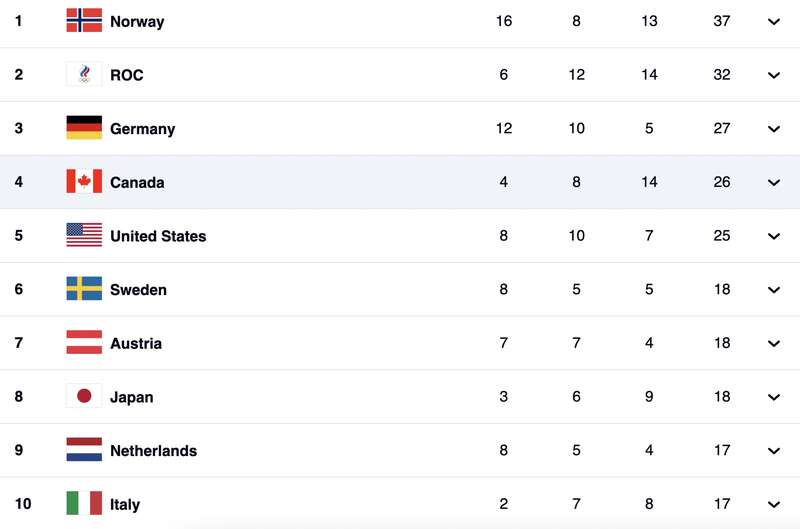Click the Sweden flag icon
800x529 pixels.
(x=84, y=289)
